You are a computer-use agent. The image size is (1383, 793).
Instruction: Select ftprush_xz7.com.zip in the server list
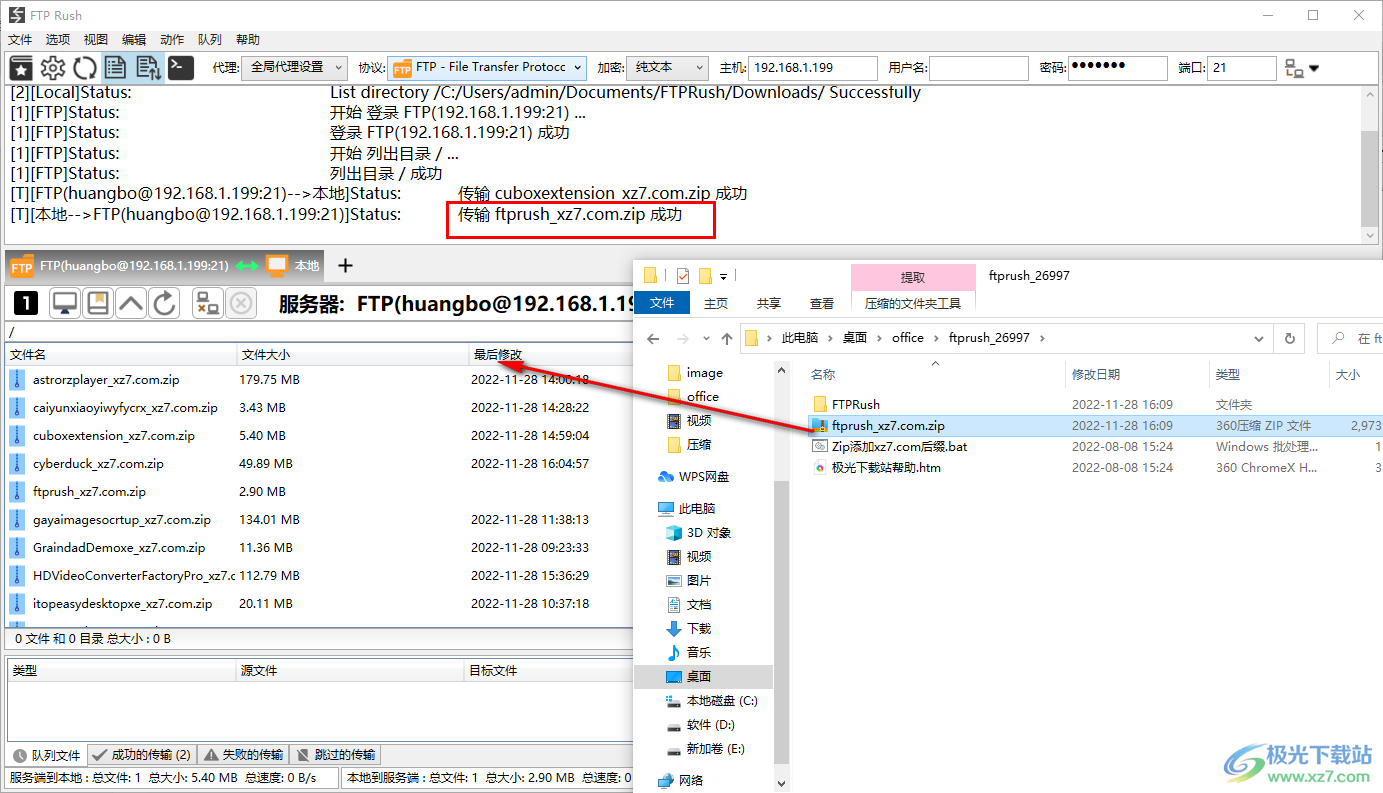89,492
